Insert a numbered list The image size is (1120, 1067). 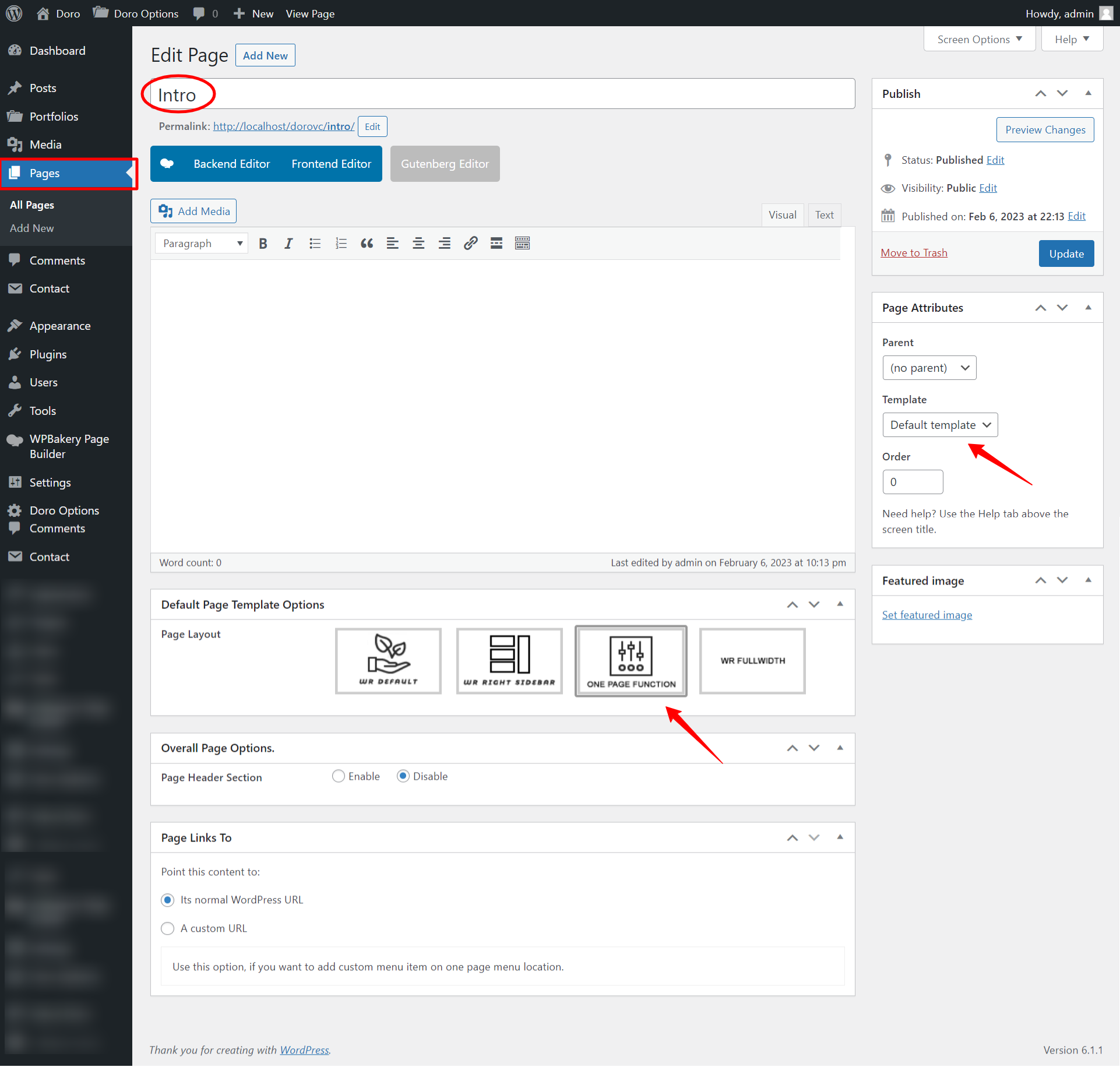341,244
